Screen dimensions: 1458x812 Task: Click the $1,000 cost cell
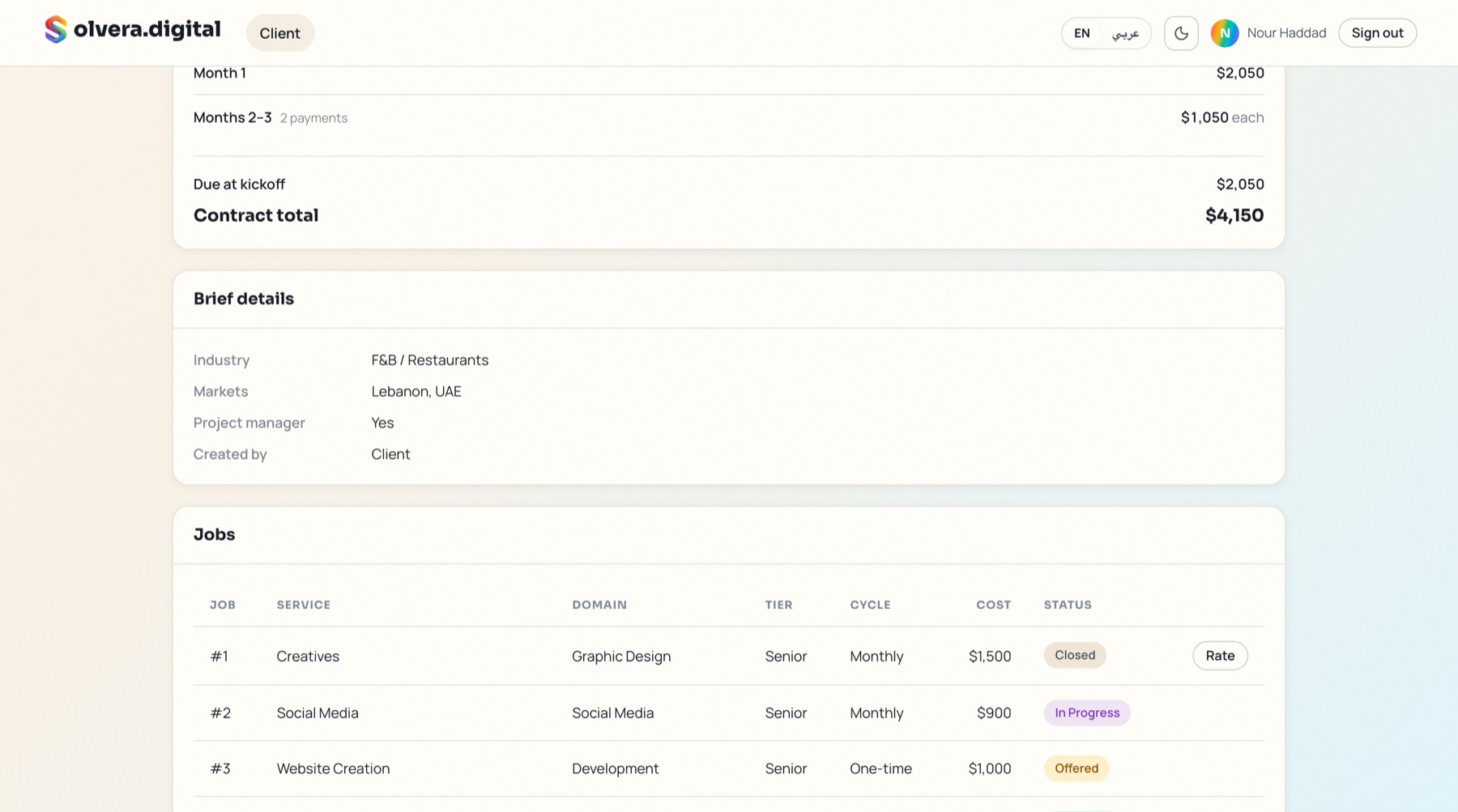click(x=990, y=769)
